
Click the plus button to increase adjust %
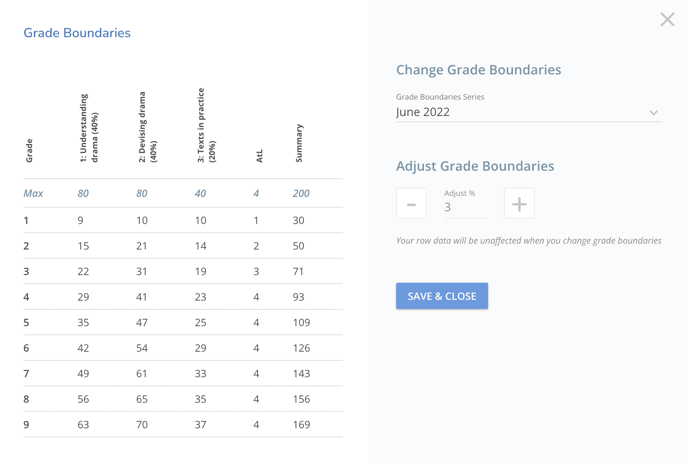[x=519, y=204]
